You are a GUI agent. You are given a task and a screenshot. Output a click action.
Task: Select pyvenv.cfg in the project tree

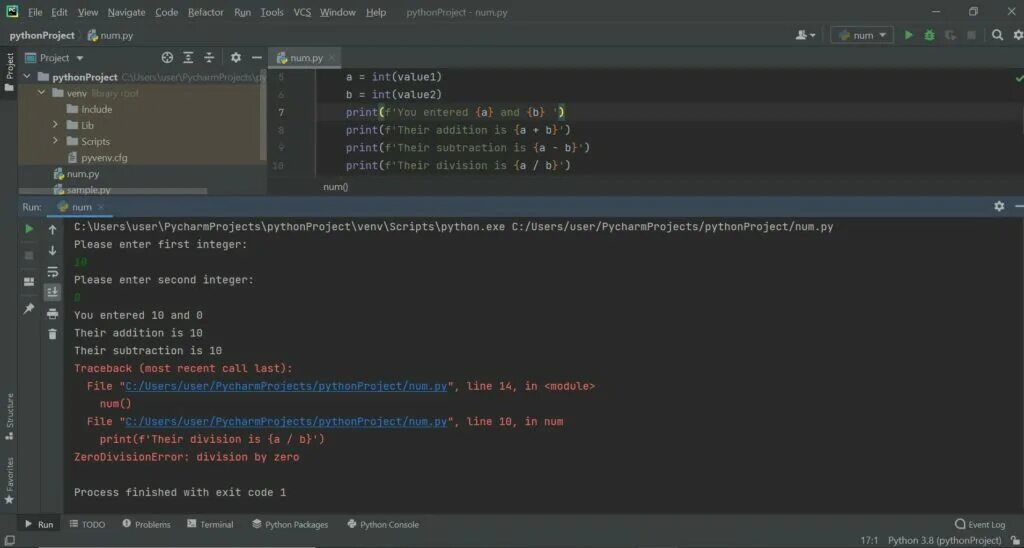point(97,157)
